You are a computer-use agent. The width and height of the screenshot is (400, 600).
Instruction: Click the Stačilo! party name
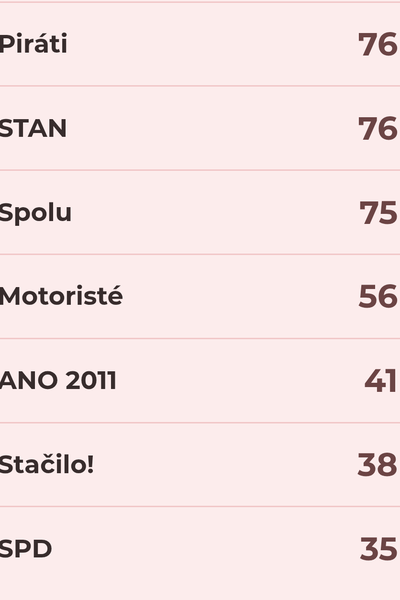point(47,464)
